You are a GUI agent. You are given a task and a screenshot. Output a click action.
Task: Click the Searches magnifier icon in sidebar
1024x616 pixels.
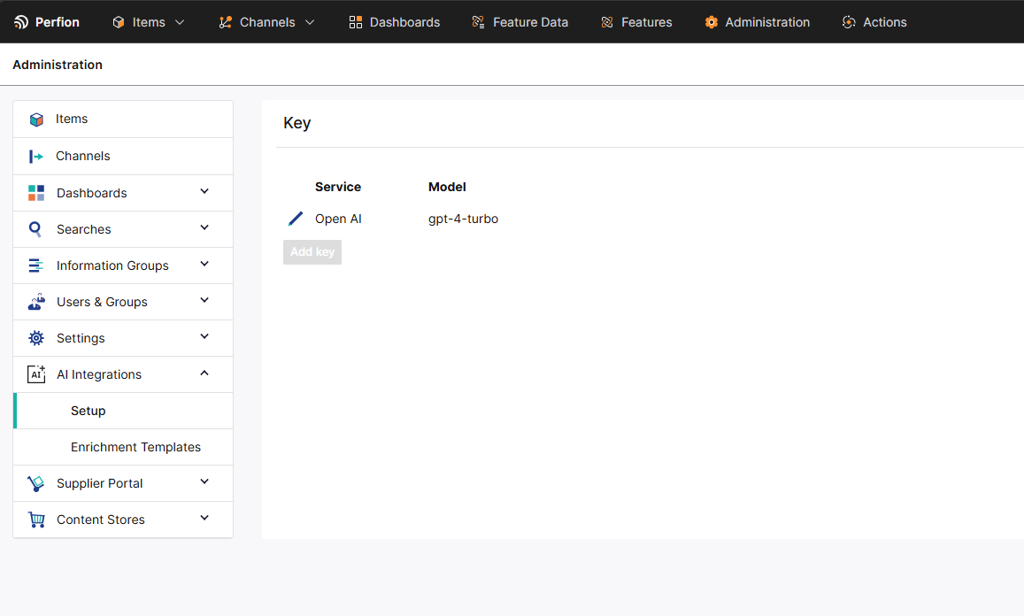tap(35, 229)
